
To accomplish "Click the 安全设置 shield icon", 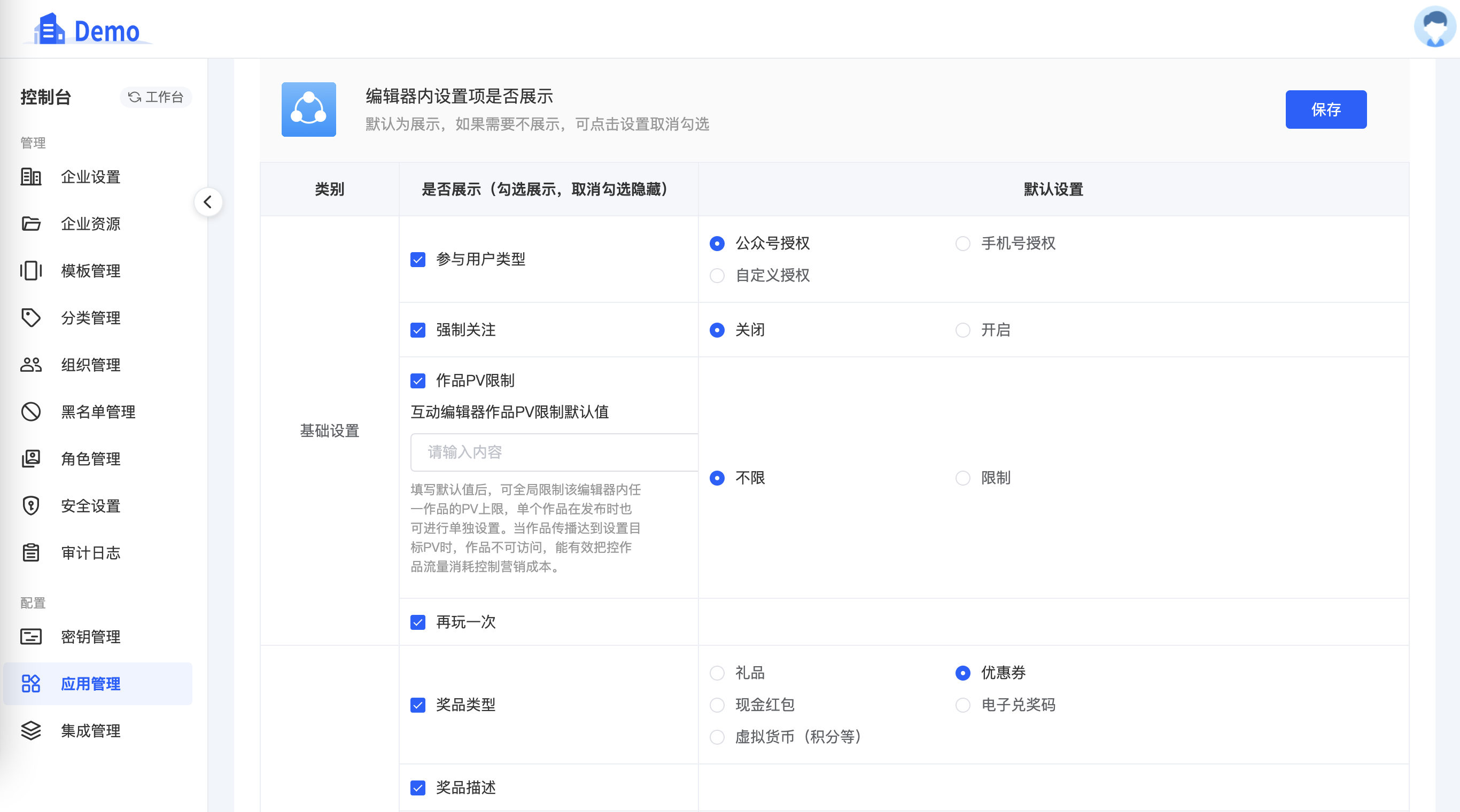I will point(31,506).
